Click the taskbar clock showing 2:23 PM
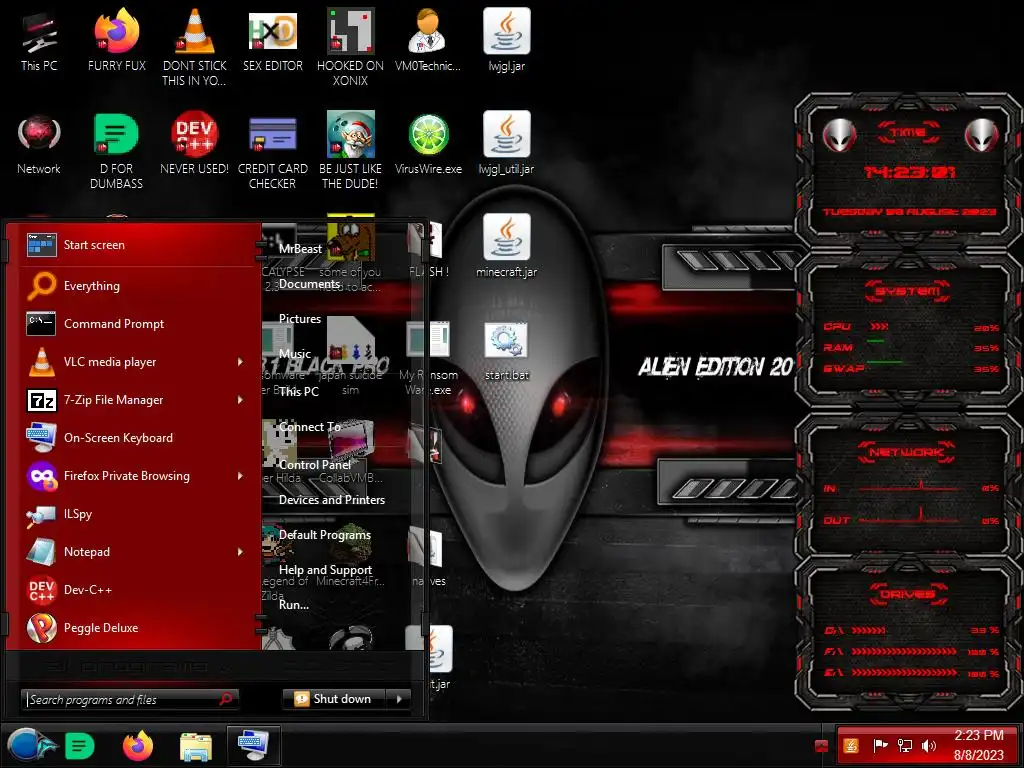 tap(978, 745)
